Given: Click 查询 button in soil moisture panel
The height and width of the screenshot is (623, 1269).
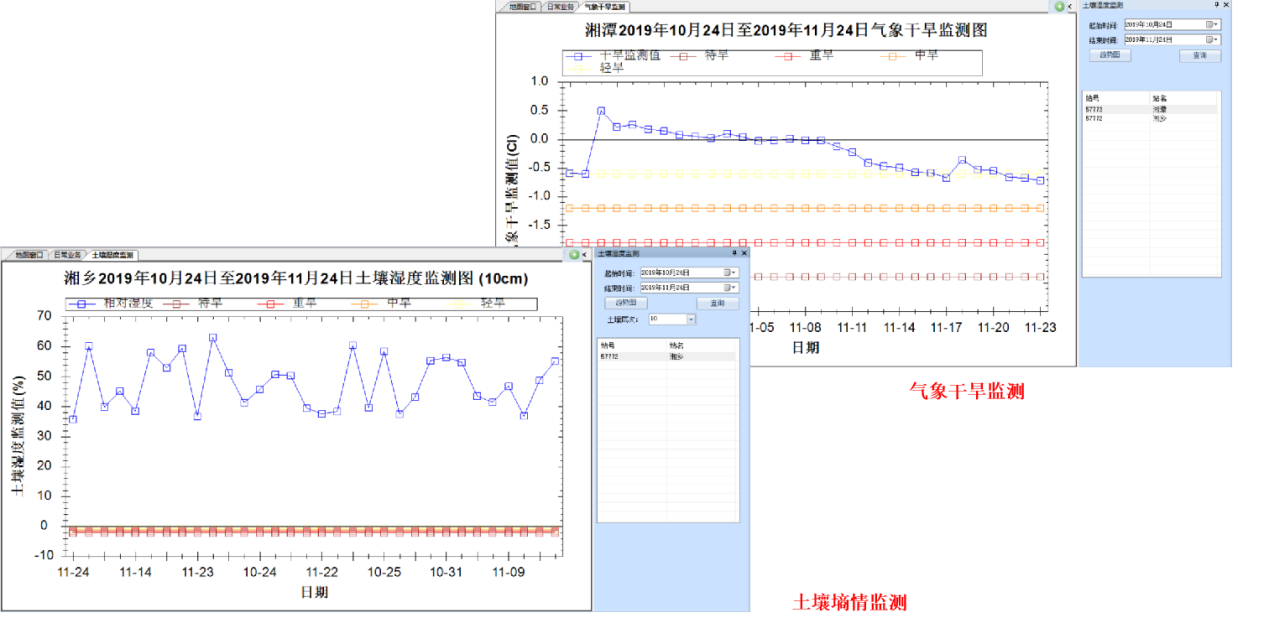Looking at the screenshot, I should [717, 303].
